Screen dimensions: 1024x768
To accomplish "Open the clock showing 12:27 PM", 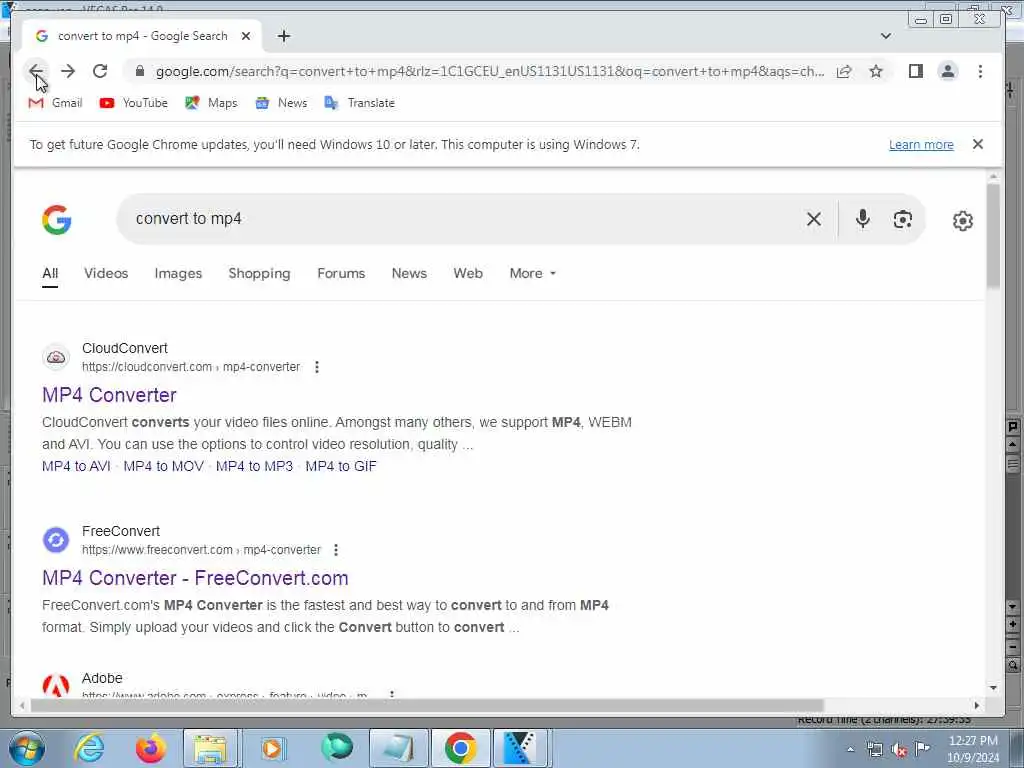I will (x=973, y=748).
